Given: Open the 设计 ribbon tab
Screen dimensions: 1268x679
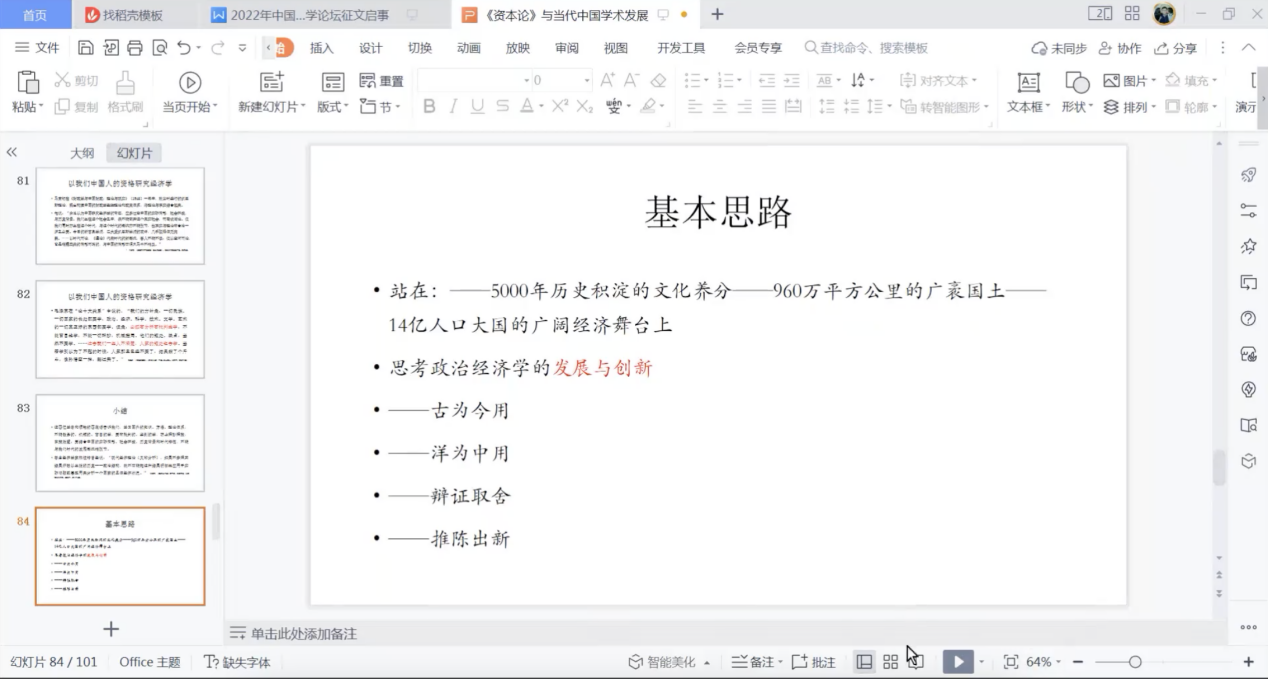Looking at the screenshot, I should tap(371, 48).
